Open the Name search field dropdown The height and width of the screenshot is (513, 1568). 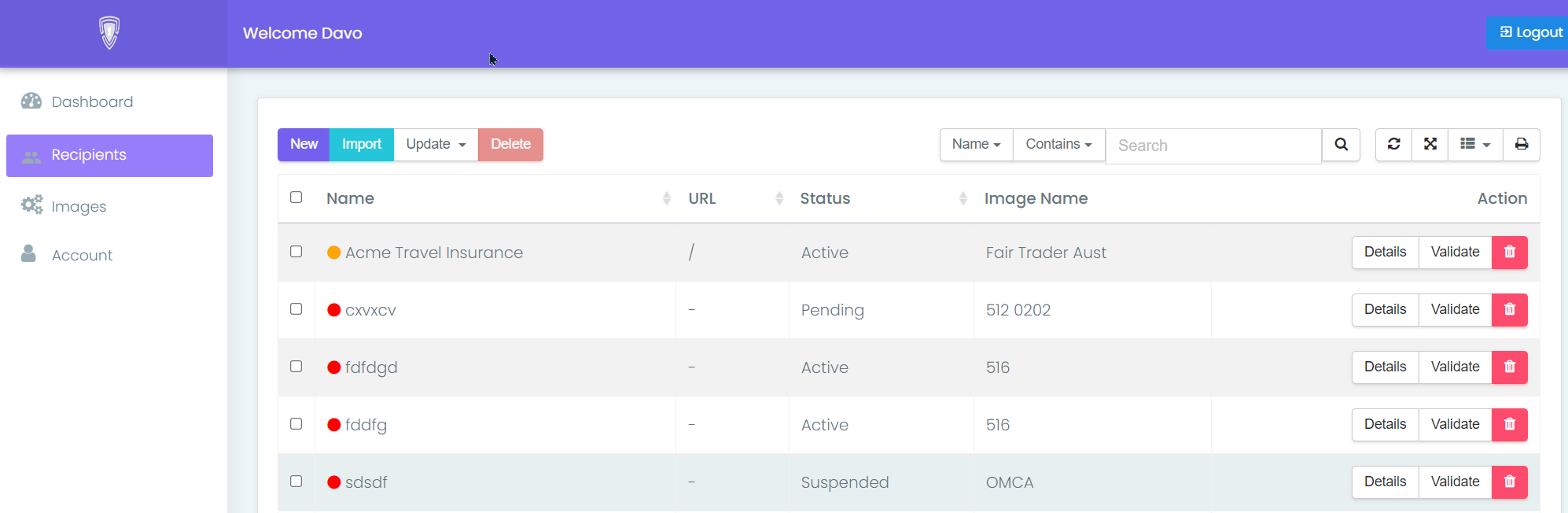click(977, 145)
